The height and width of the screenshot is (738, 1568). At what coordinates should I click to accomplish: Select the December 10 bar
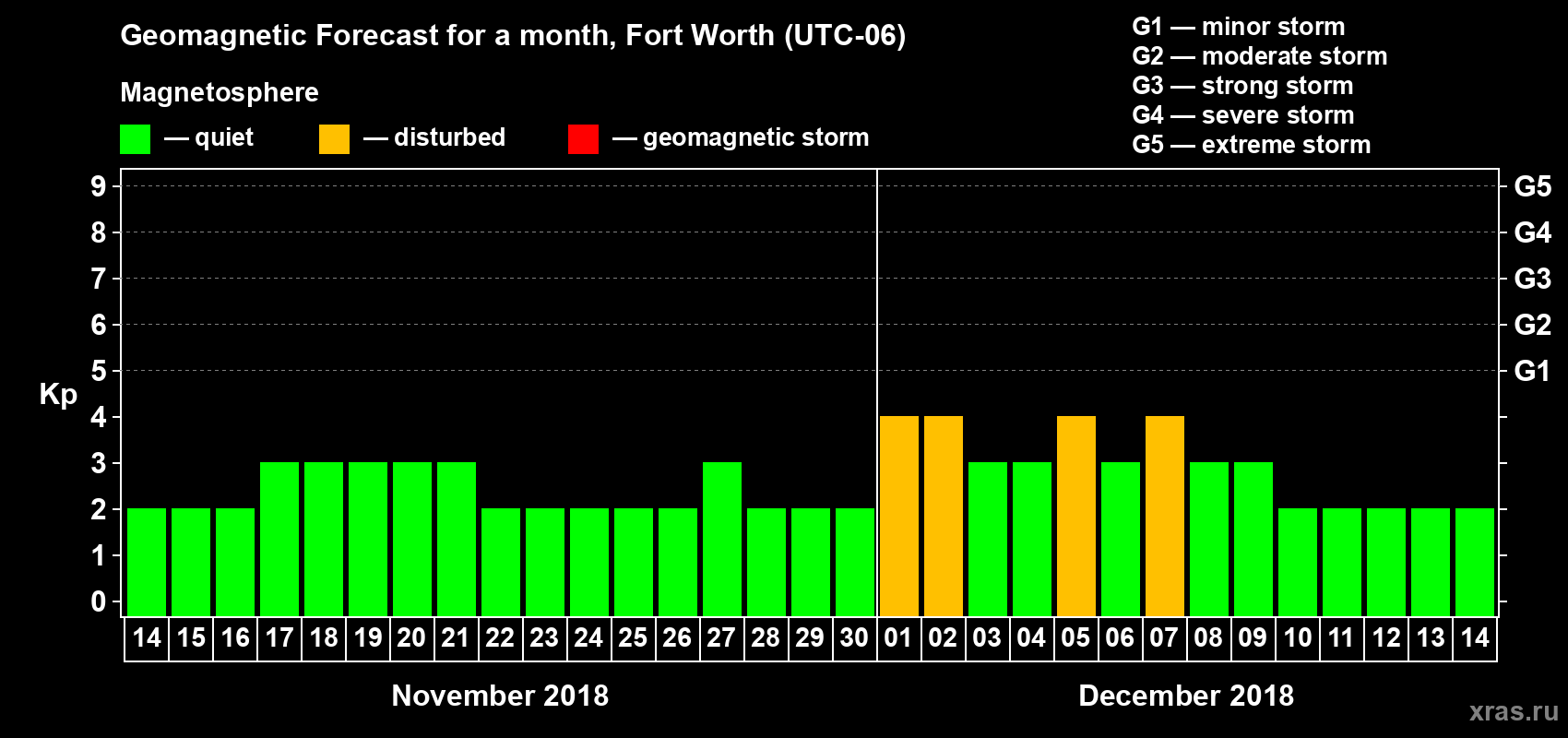tap(1298, 562)
